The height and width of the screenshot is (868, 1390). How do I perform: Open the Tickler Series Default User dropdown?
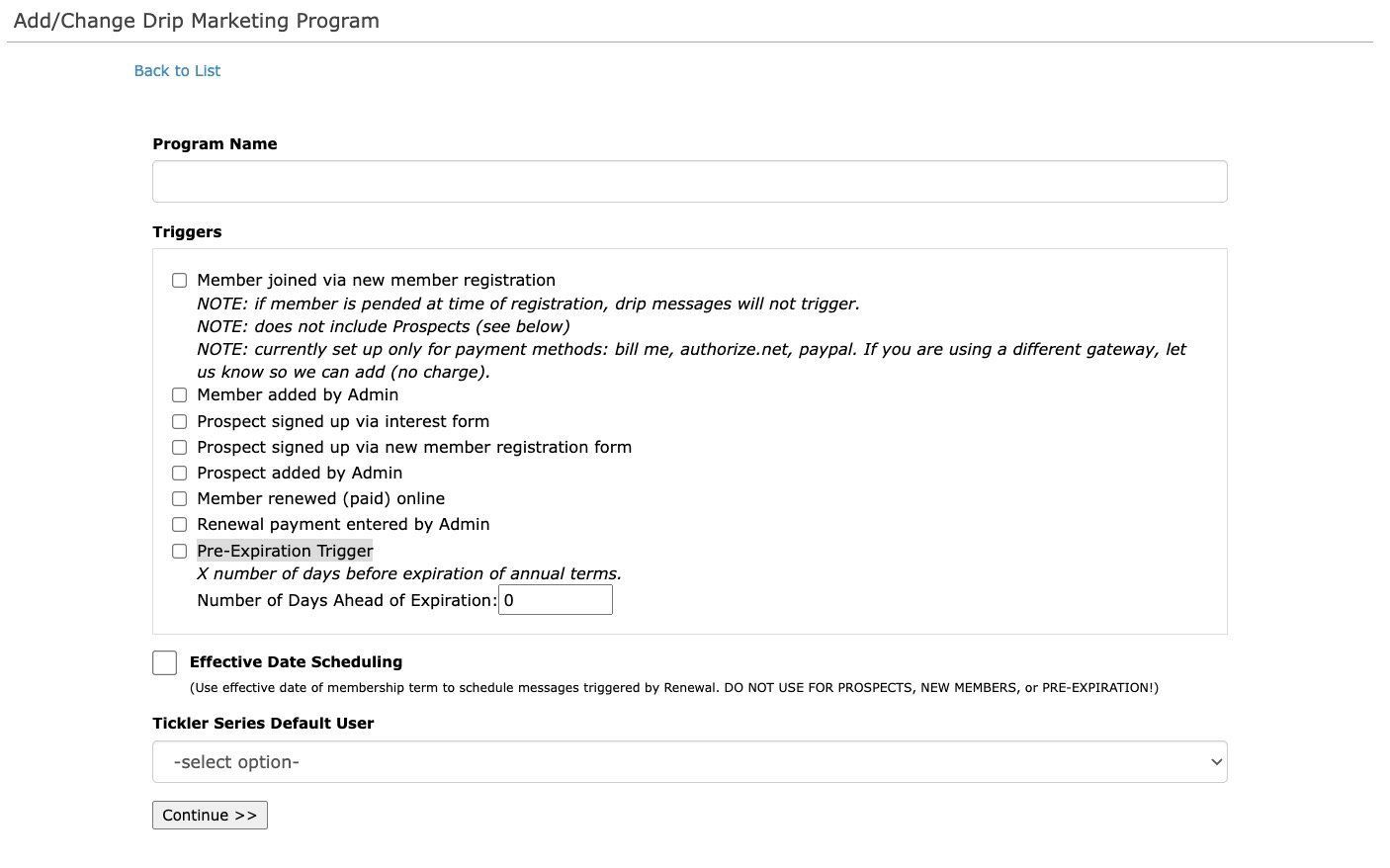(x=689, y=761)
